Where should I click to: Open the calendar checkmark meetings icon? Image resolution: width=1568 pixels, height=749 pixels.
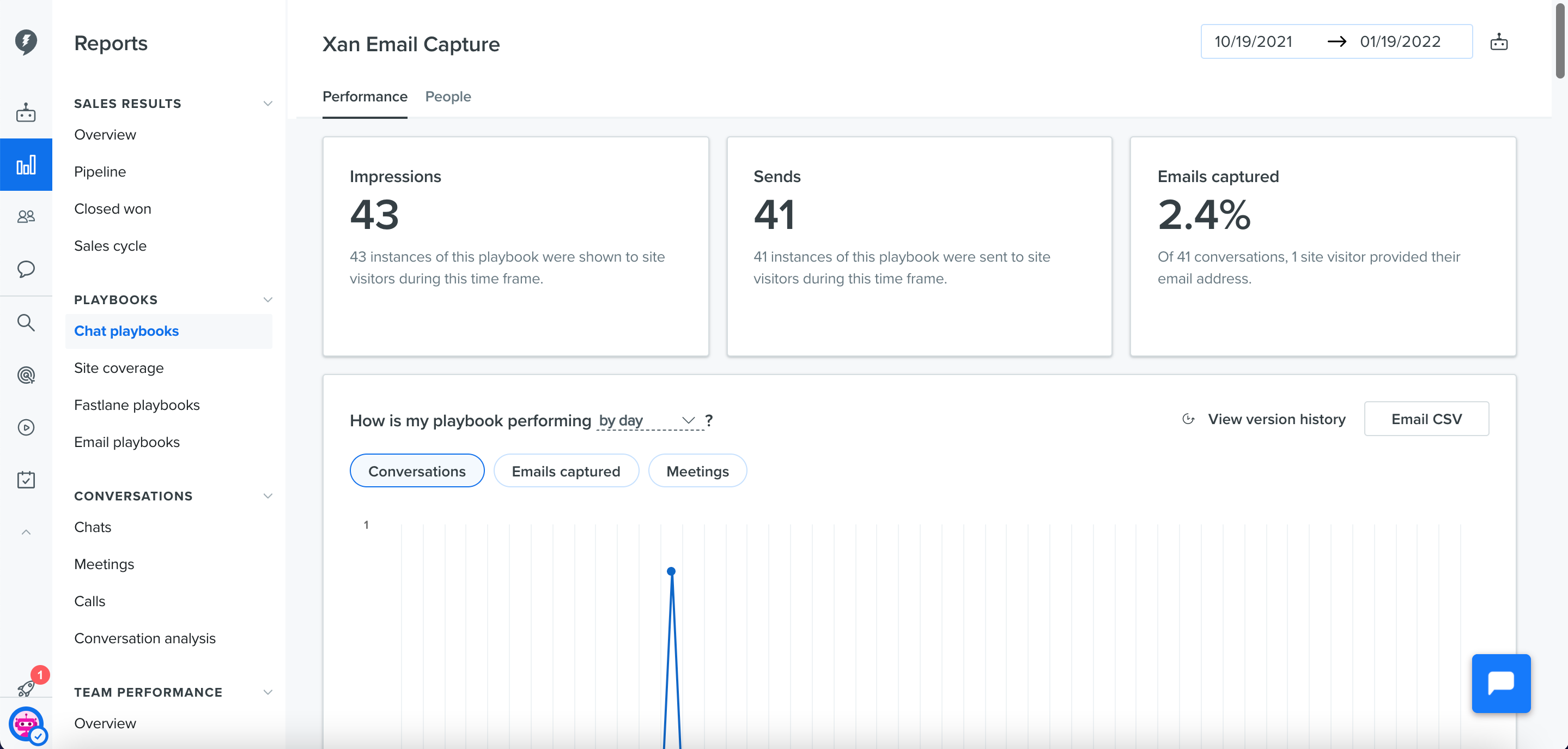26,480
